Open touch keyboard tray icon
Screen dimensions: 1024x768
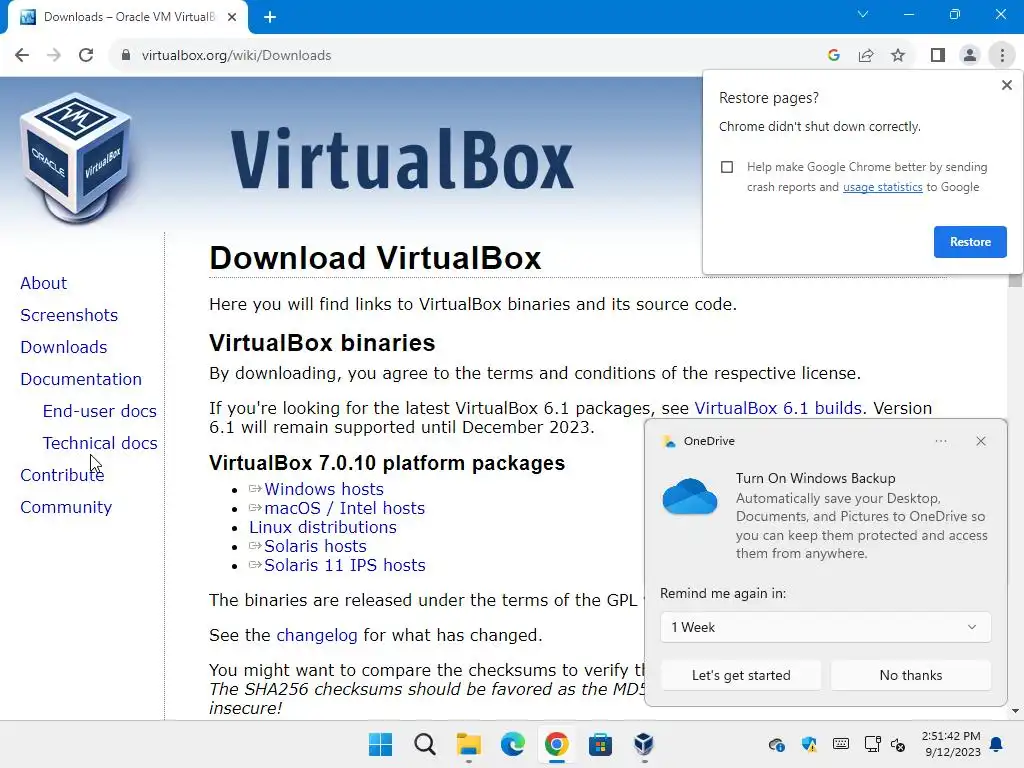point(840,744)
